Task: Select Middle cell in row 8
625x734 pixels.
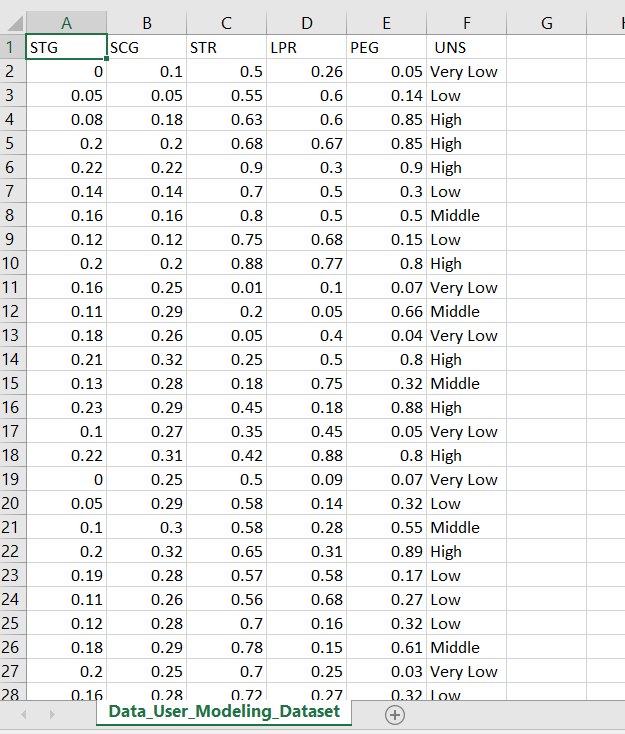Action: pos(467,215)
